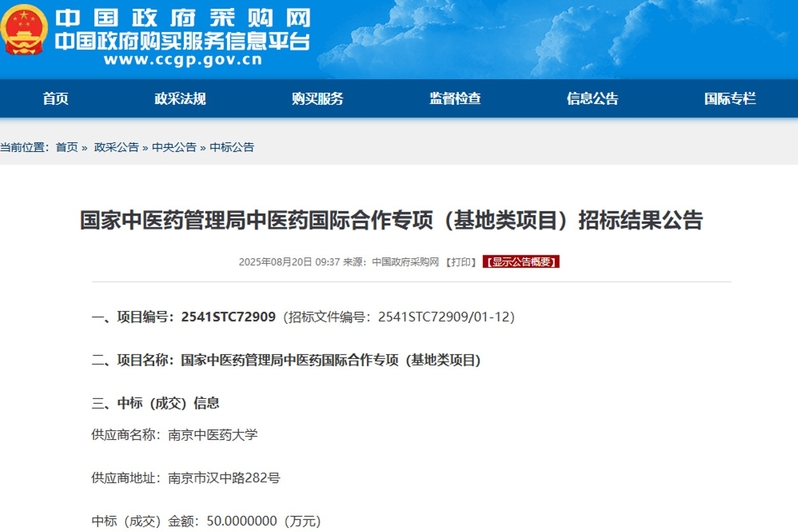Open the 信息公告 navigation menu
The width and height of the screenshot is (798, 532).
click(592, 98)
